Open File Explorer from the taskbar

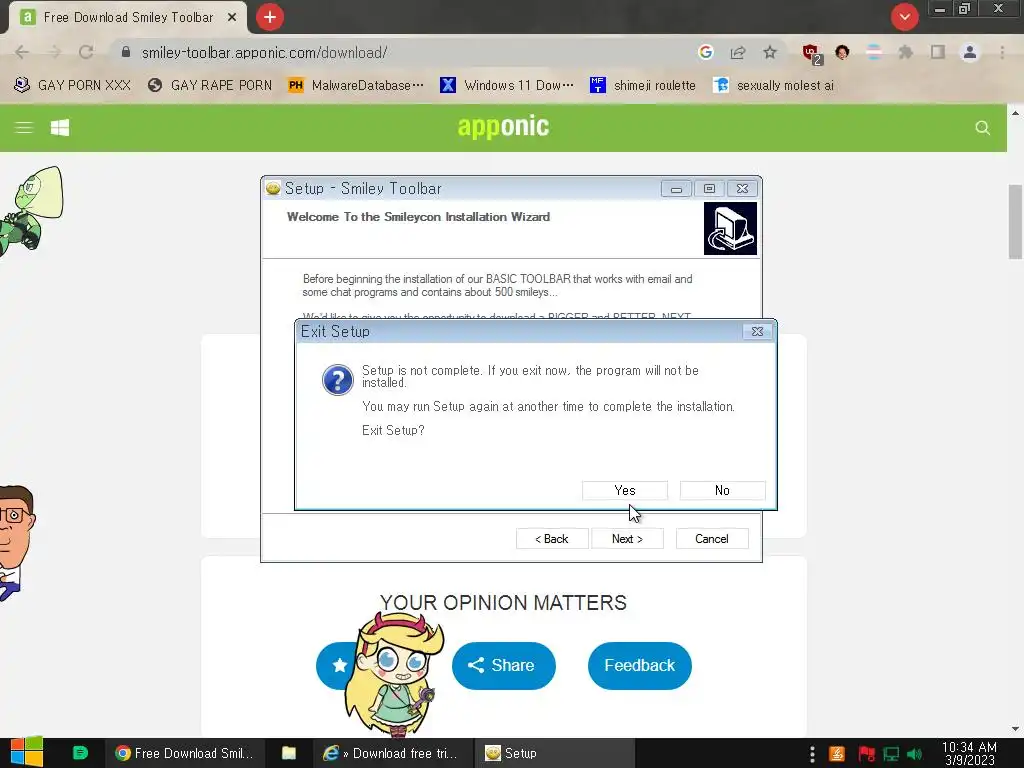coord(289,754)
